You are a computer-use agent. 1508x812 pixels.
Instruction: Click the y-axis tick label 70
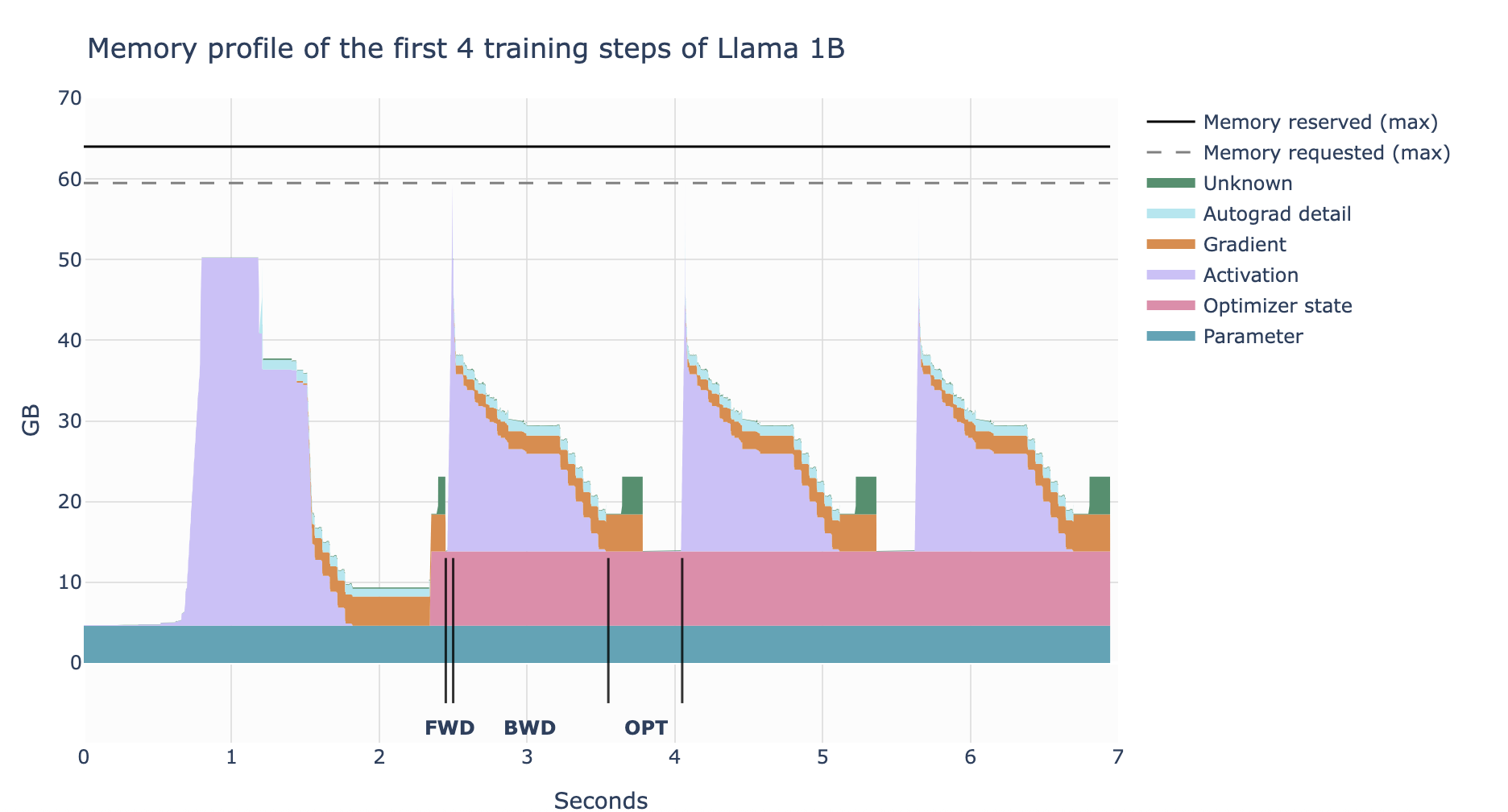70,98
